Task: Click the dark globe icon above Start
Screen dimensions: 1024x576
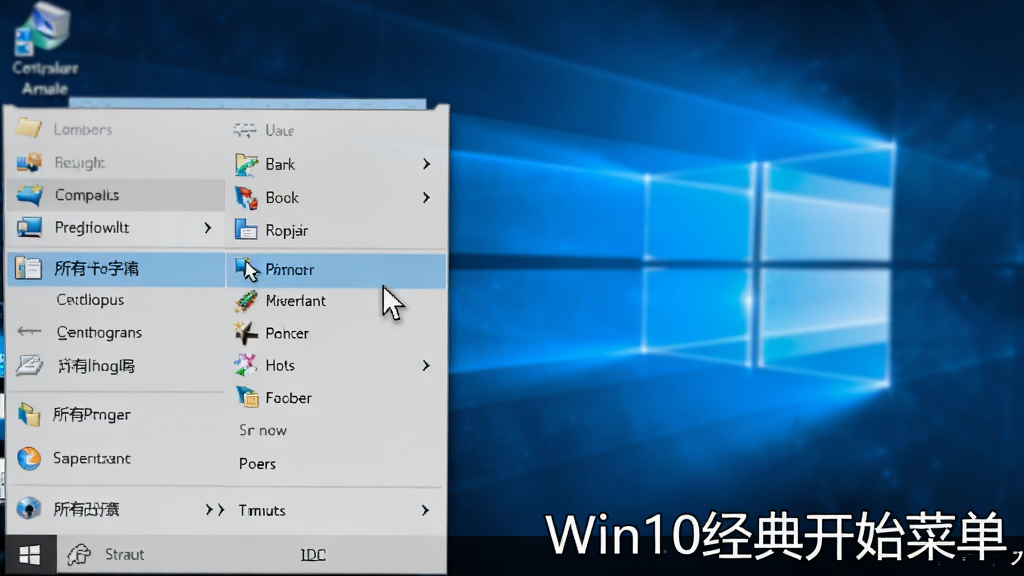Action: [29, 508]
